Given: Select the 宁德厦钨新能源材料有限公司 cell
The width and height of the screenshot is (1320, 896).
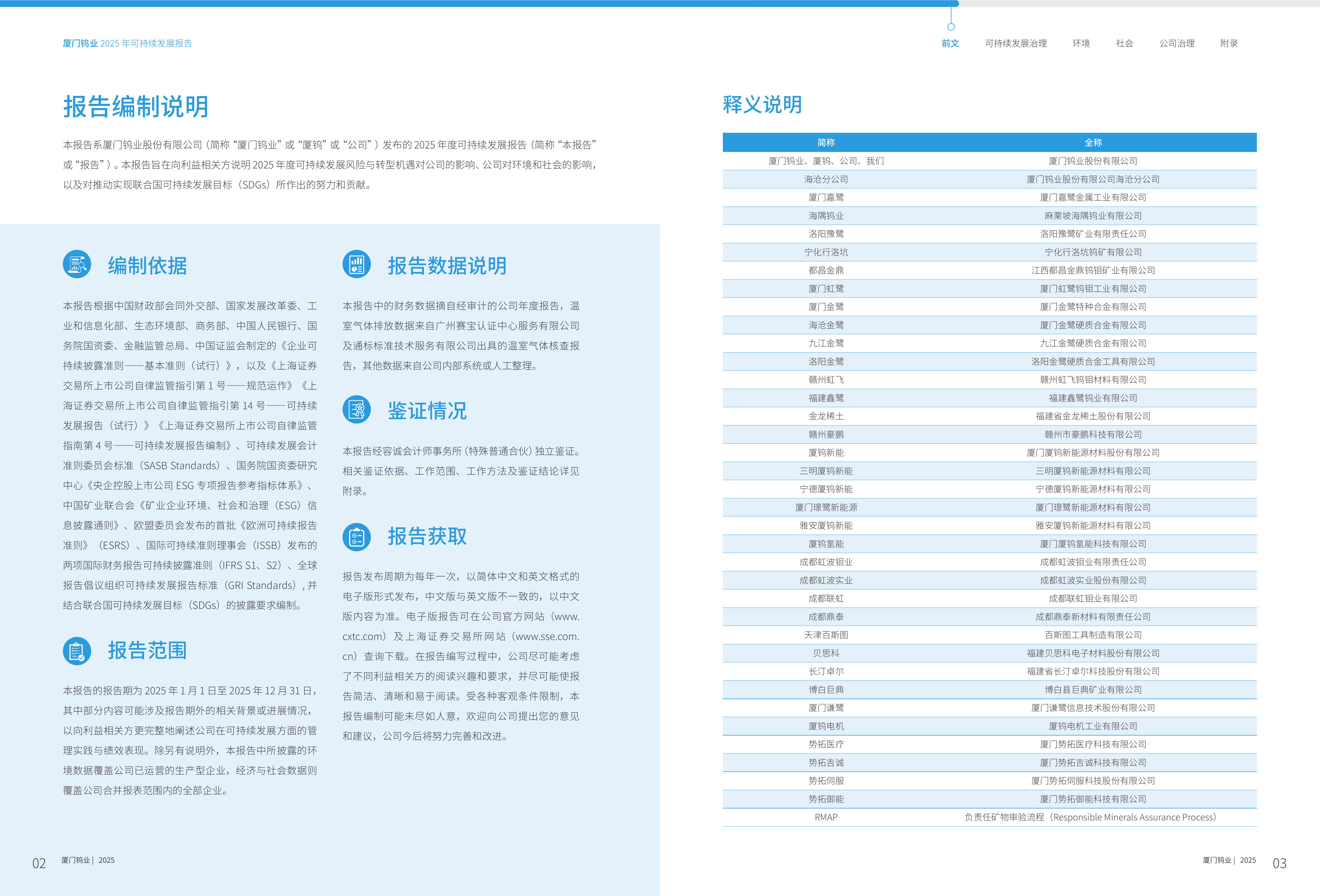Looking at the screenshot, I should pos(1093,489).
